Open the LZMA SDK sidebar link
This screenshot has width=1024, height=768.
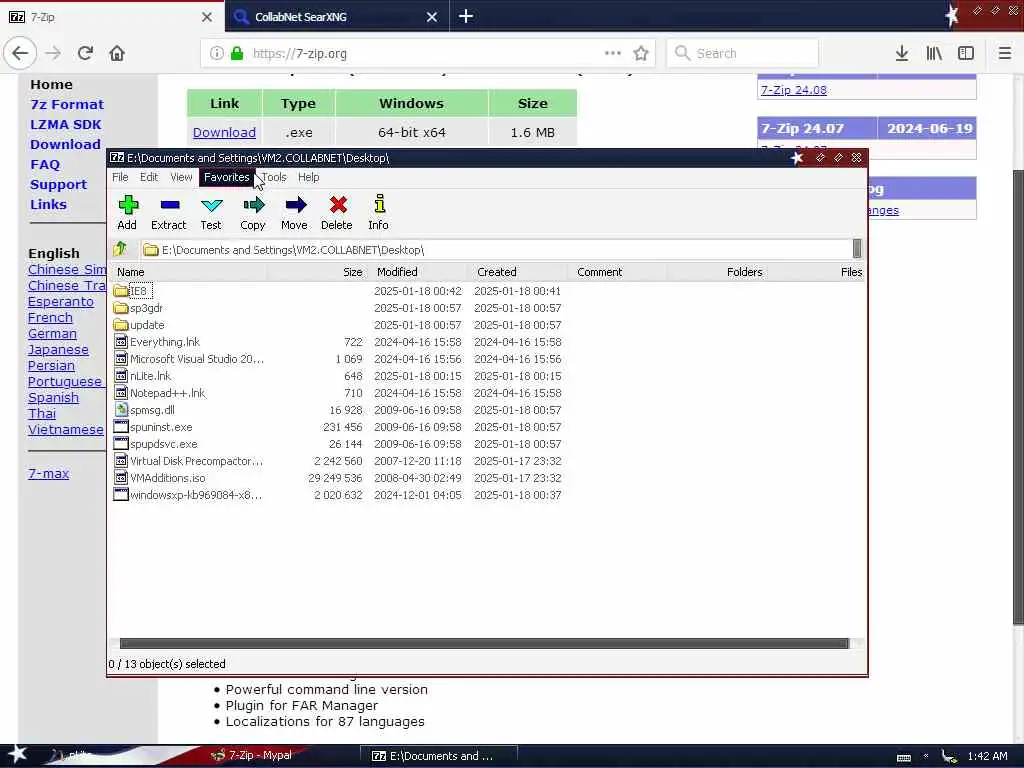(x=65, y=125)
